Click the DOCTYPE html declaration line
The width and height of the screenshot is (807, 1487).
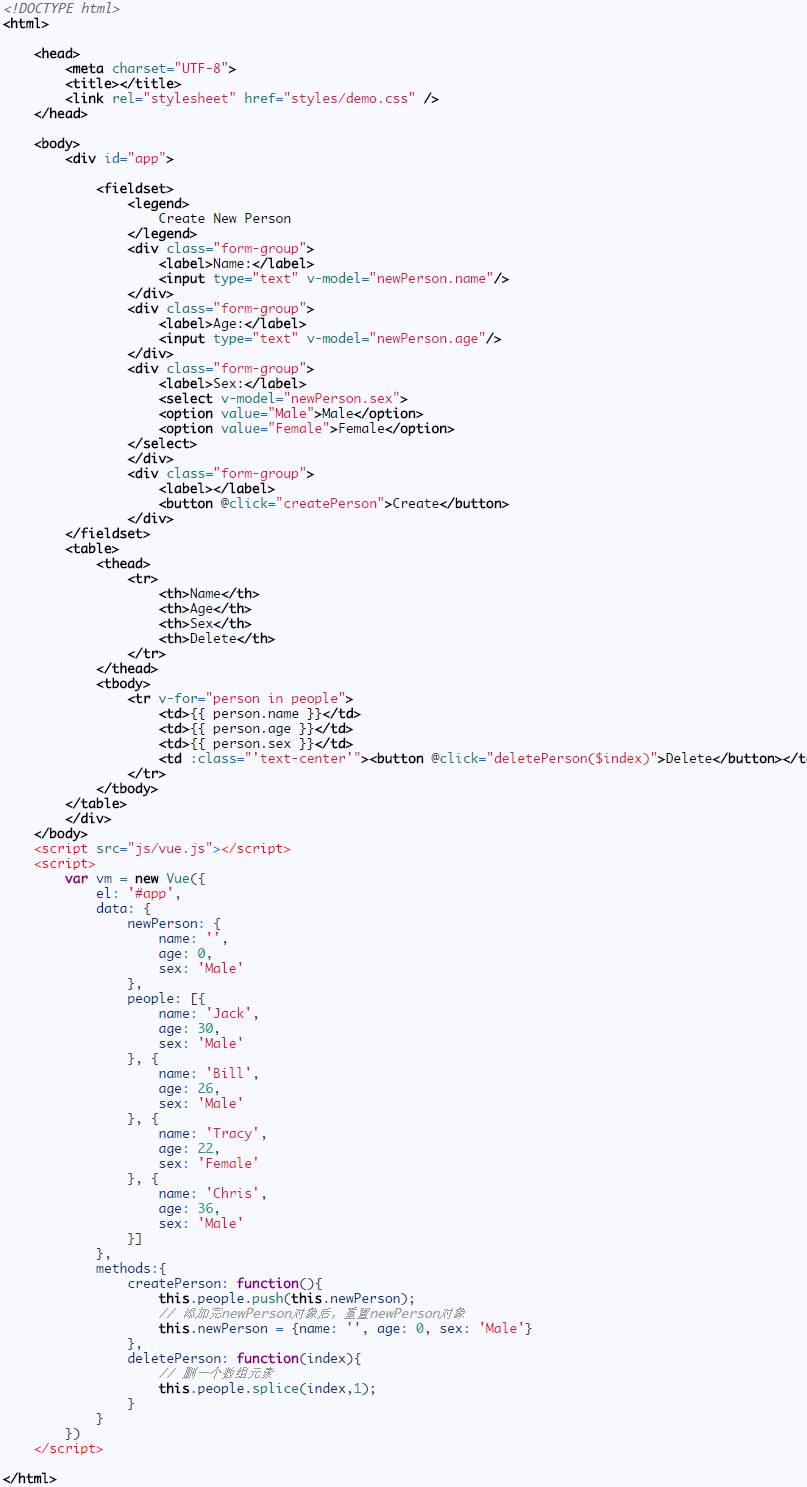61,8
